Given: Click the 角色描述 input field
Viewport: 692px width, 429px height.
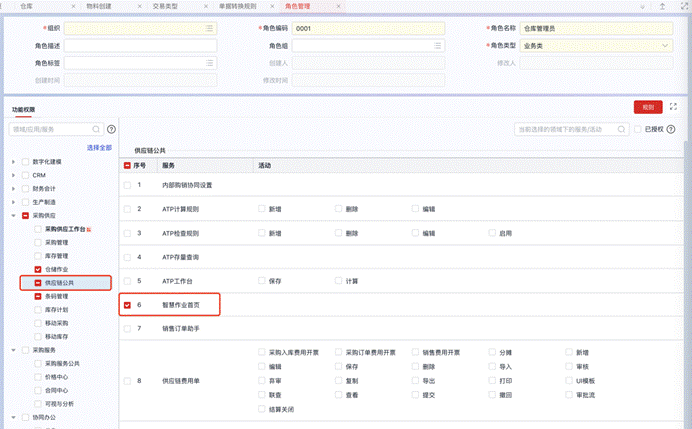Looking at the screenshot, I should pyautogui.click(x=141, y=46).
